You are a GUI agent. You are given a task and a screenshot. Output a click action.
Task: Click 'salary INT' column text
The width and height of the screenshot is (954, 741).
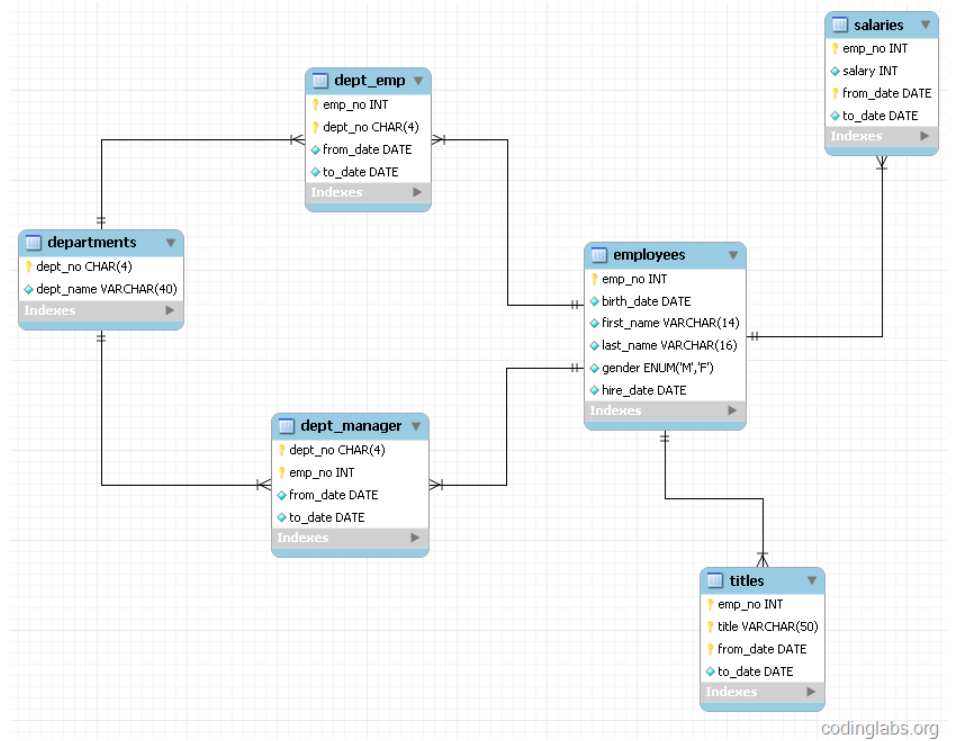click(x=870, y=71)
